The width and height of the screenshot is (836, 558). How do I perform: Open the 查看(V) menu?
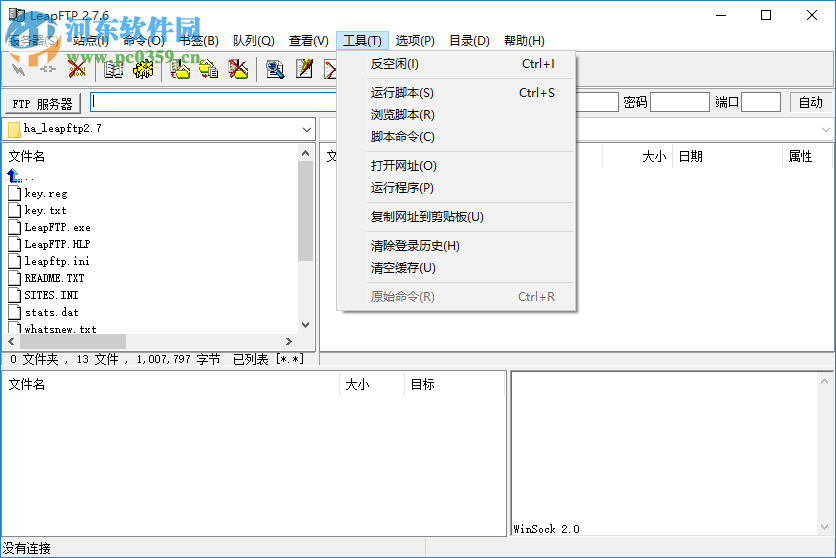pos(309,41)
